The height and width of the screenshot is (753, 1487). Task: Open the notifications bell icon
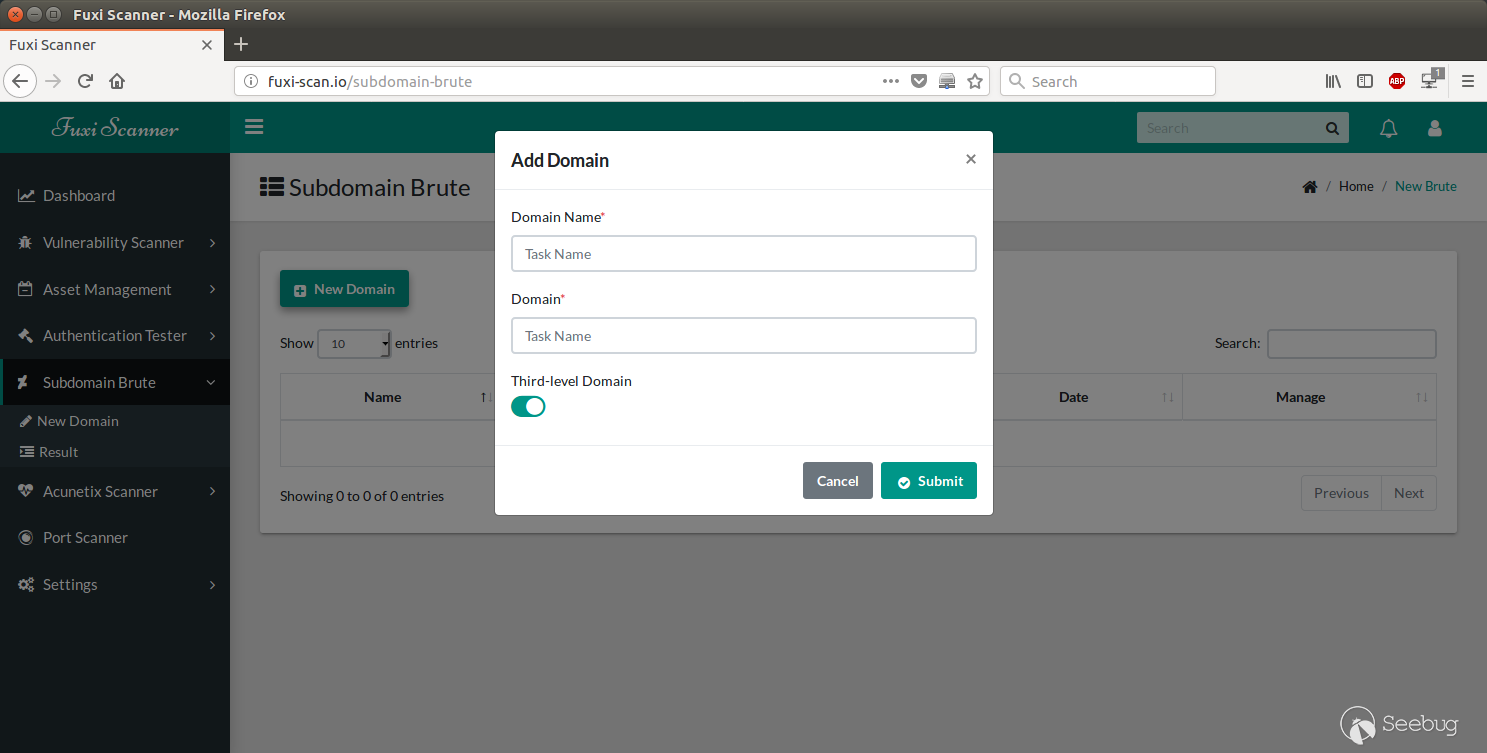1388,128
